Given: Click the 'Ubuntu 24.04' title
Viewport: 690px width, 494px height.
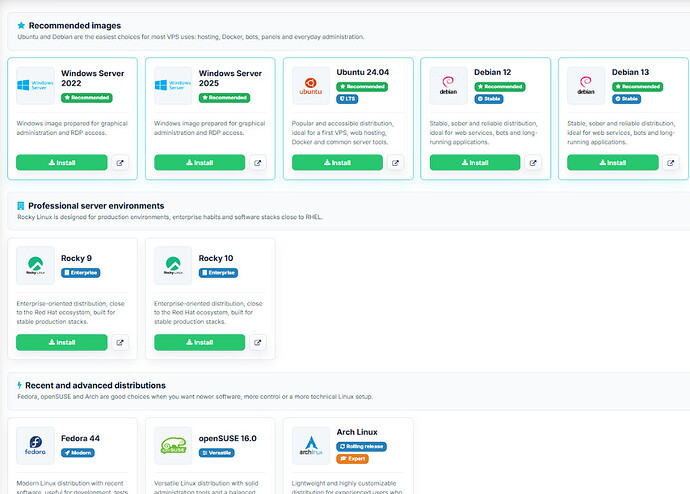Looking at the screenshot, I should tap(363, 72).
